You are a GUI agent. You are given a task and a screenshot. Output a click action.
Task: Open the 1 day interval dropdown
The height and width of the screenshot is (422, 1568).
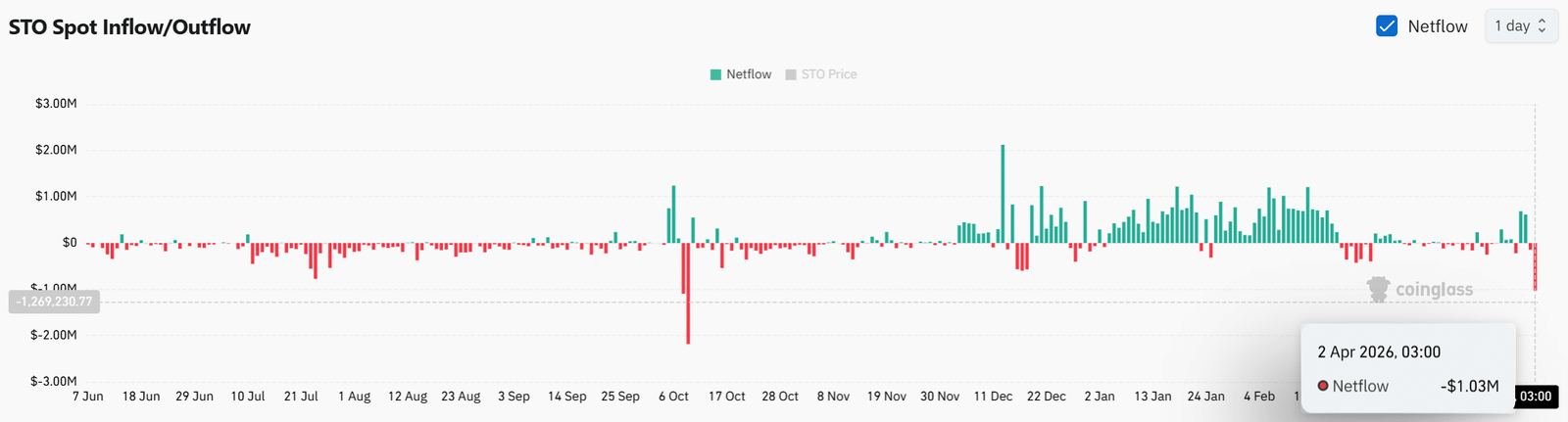(x=1520, y=26)
